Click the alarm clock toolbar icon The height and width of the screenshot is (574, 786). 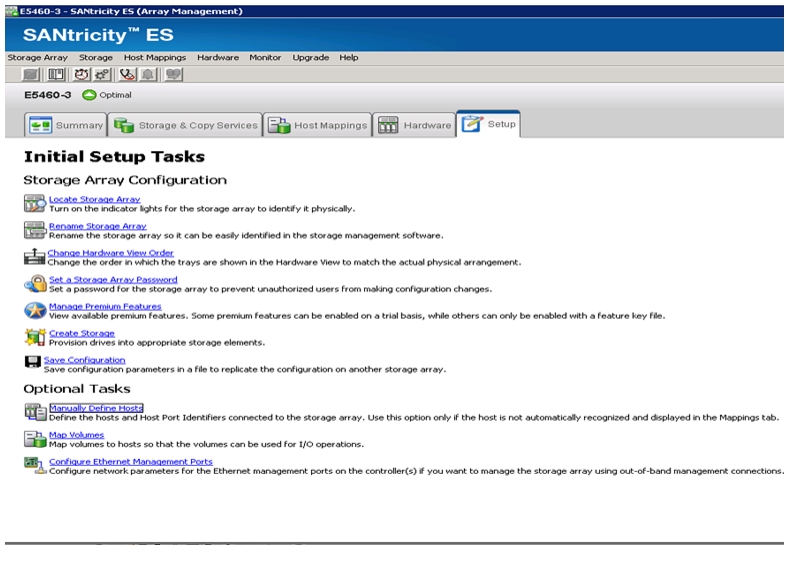(x=81, y=75)
